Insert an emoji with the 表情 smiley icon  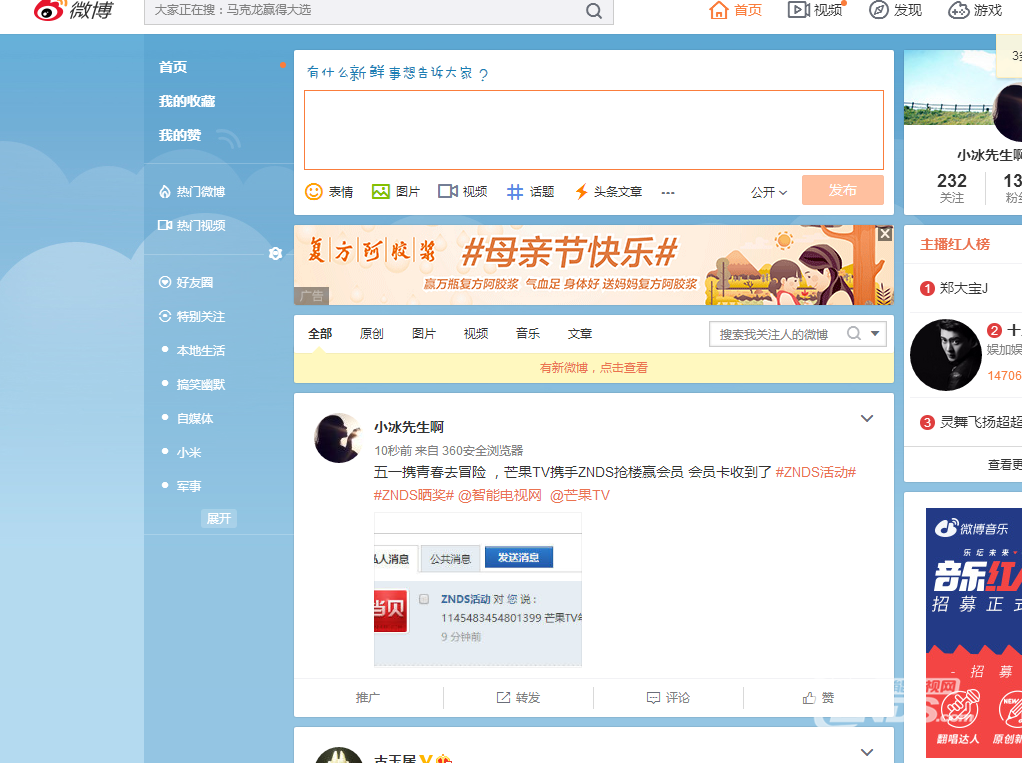tap(314, 192)
